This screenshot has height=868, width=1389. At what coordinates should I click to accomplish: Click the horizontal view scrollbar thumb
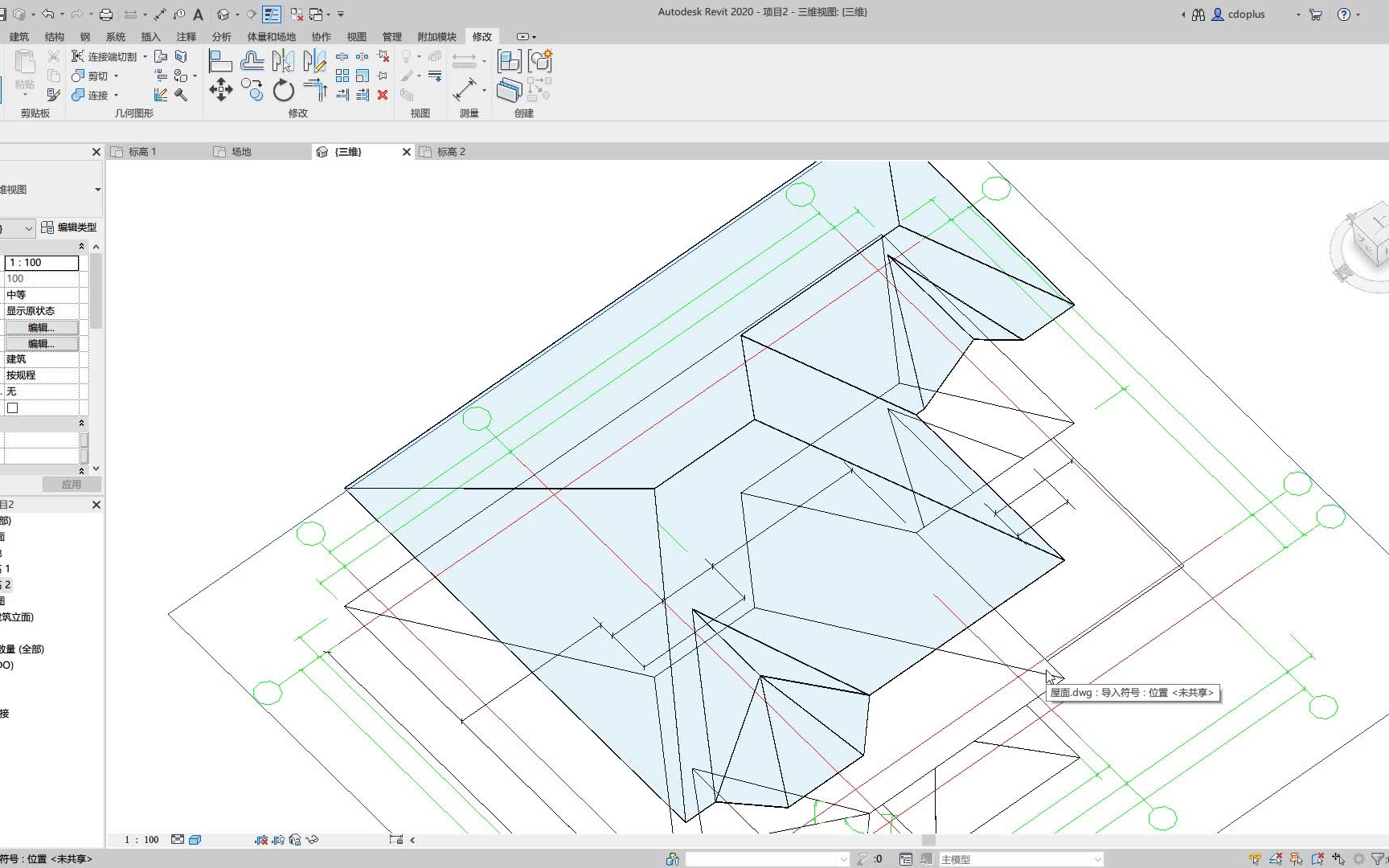pyautogui.click(x=928, y=840)
